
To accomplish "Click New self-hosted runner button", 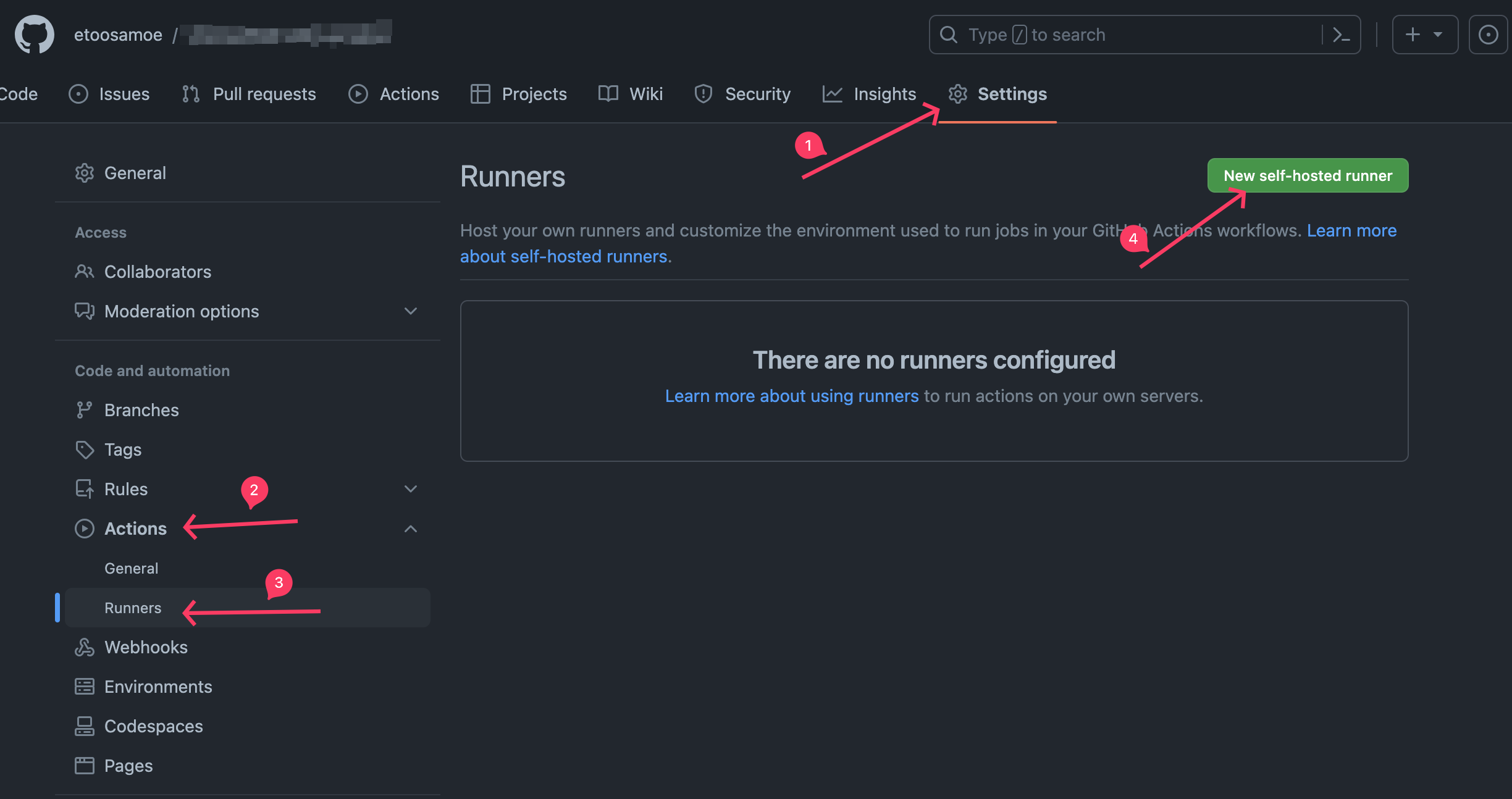I will point(1308,175).
